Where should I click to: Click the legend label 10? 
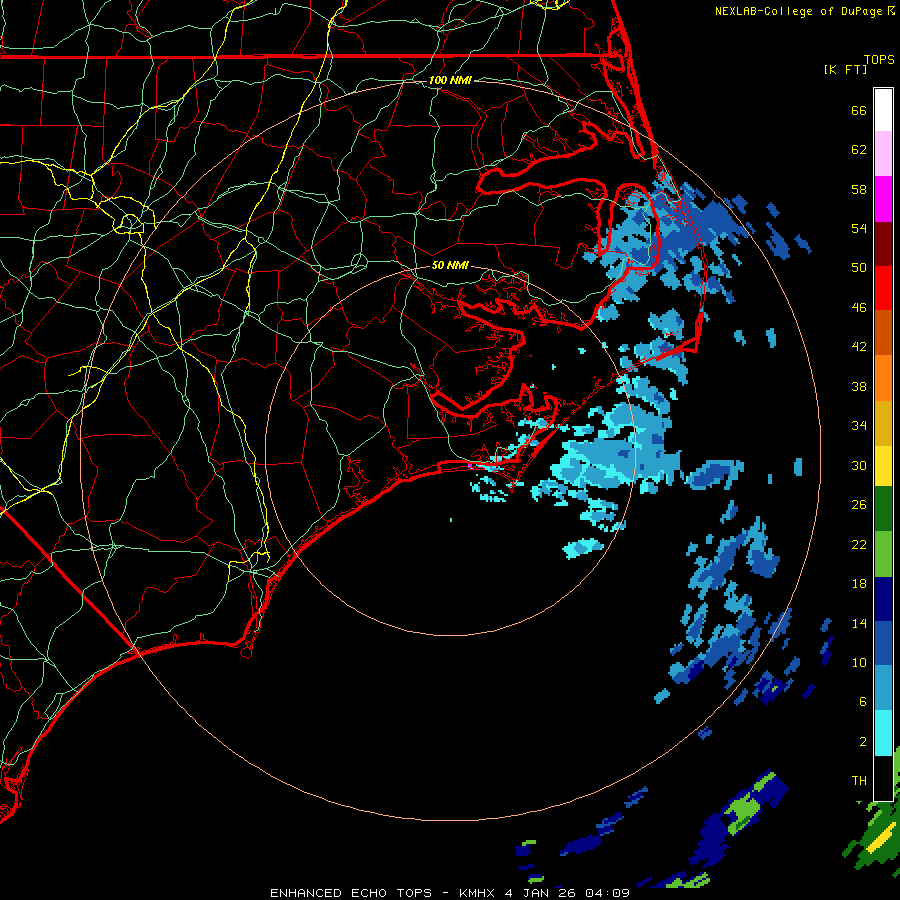point(859,662)
